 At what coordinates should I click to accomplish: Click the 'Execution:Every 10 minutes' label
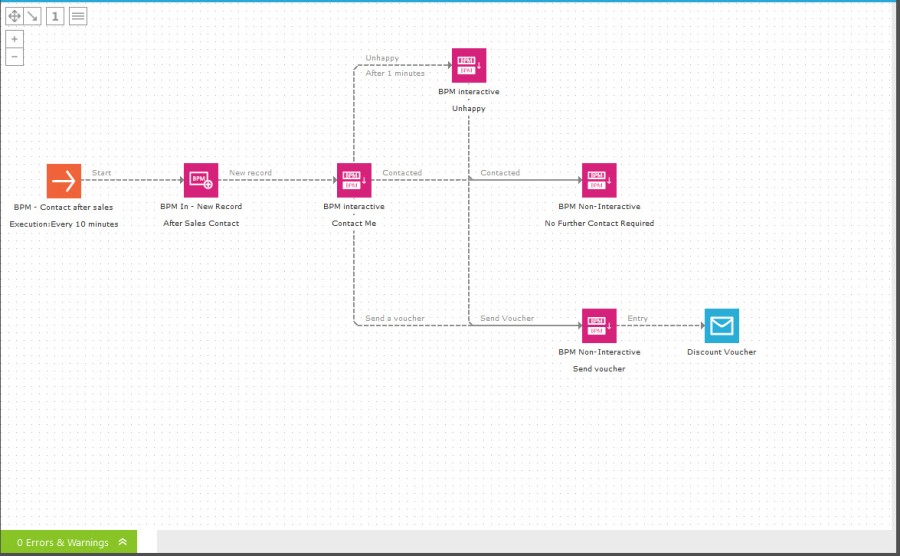[64, 224]
